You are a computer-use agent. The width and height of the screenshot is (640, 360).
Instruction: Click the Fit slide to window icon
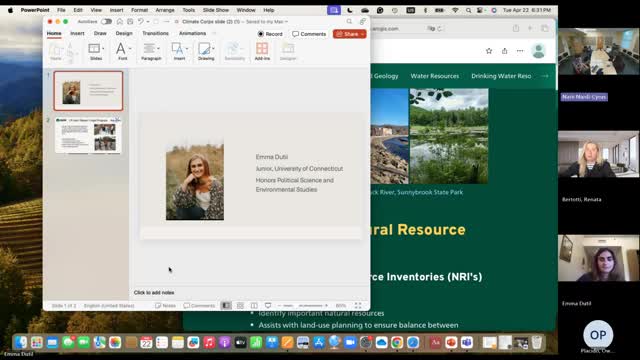[358, 306]
